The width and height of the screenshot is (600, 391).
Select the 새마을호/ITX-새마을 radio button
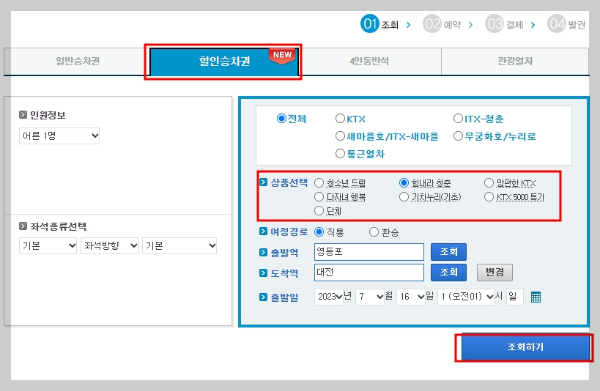click(x=340, y=136)
